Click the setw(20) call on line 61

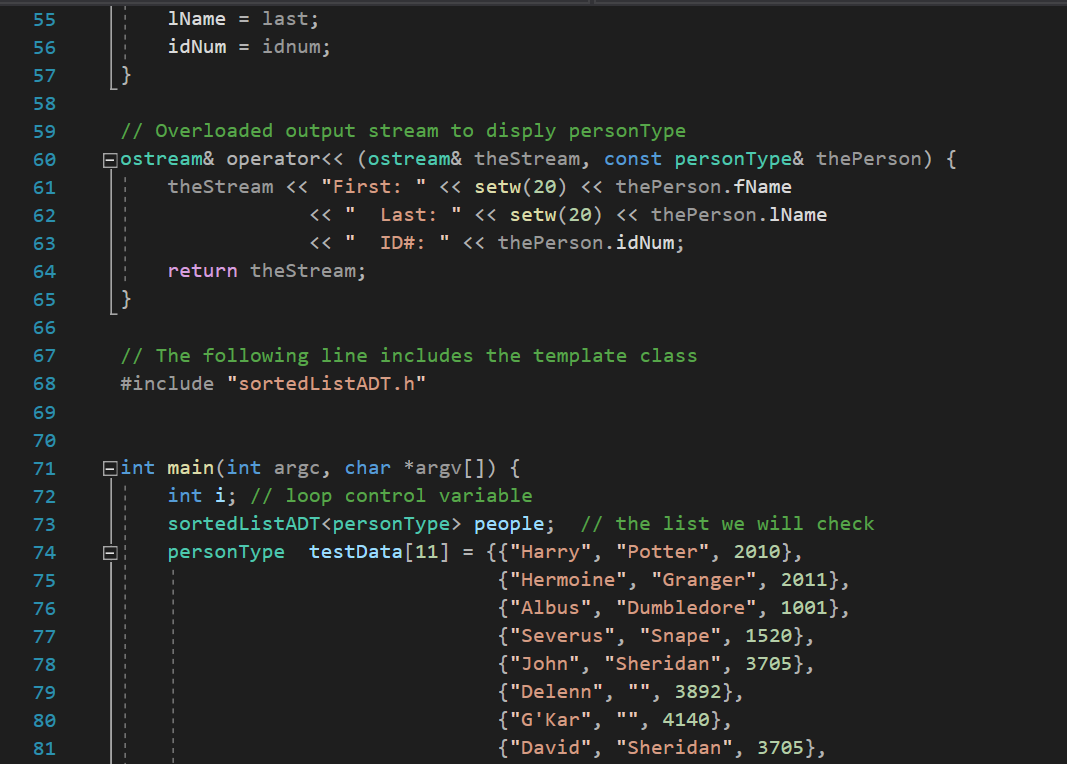click(x=524, y=187)
